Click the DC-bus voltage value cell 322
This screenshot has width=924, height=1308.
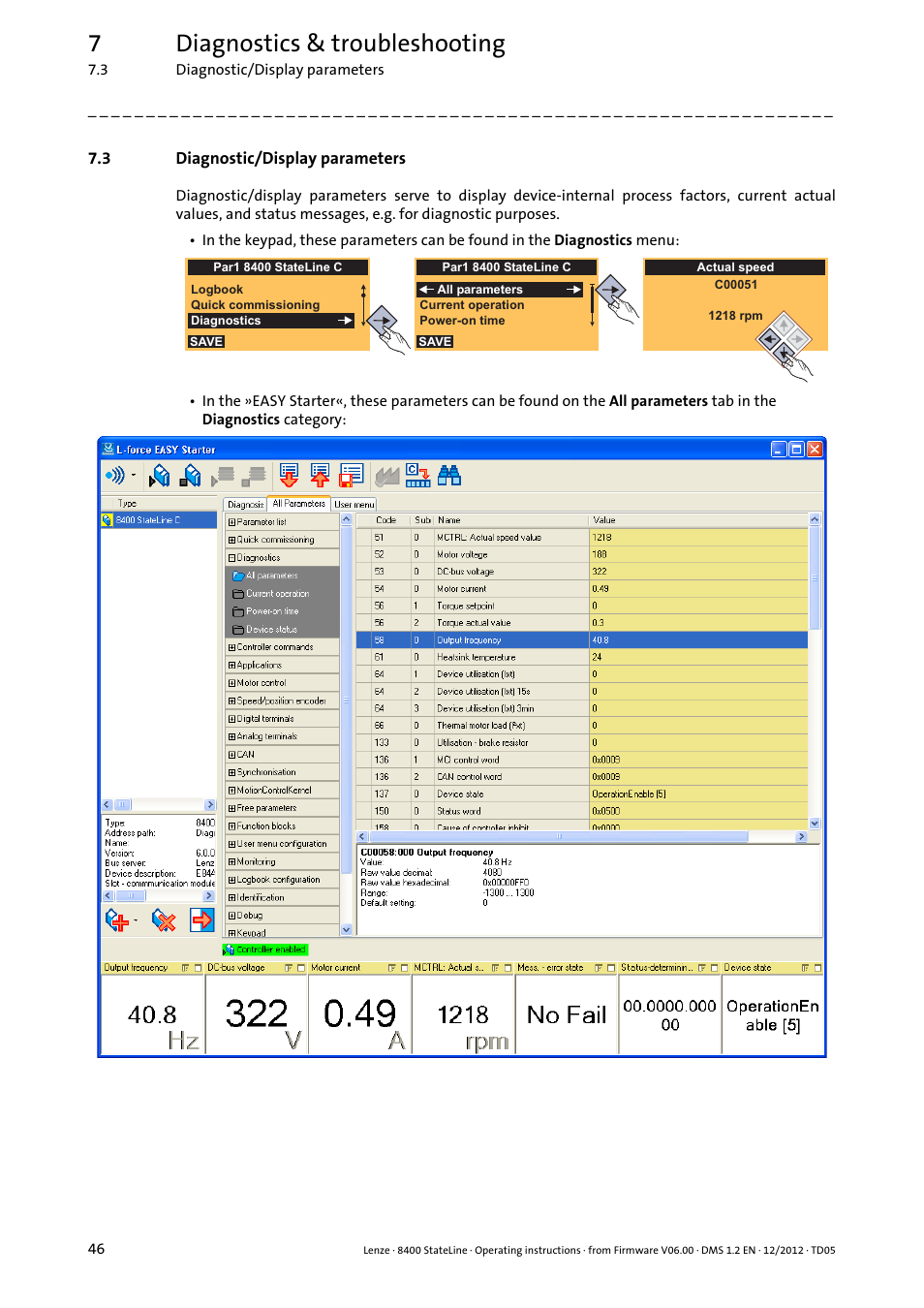698,572
